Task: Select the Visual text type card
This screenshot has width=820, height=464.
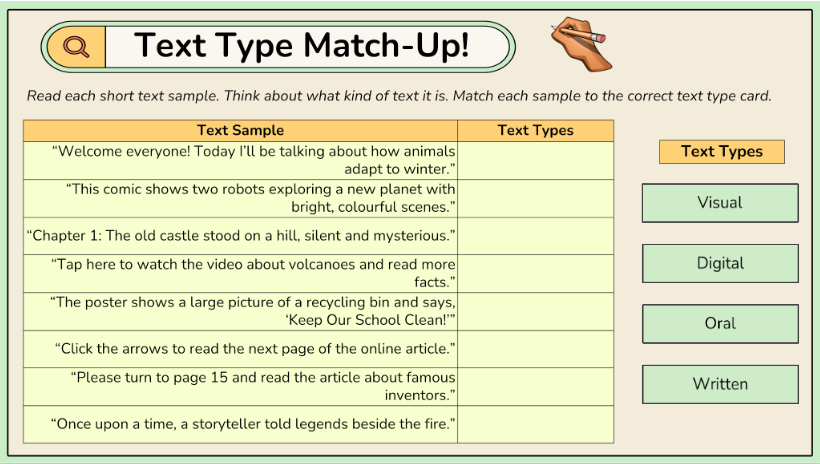Action: [x=720, y=203]
